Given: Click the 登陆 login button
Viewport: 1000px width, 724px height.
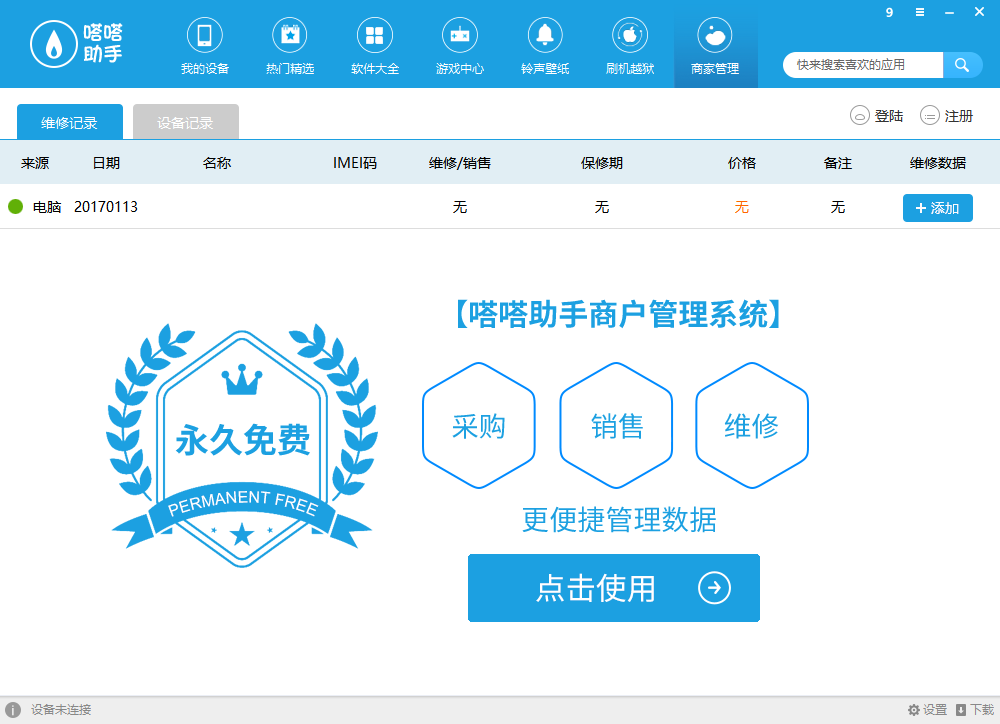Looking at the screenshot, I should (x=878, y=115).
